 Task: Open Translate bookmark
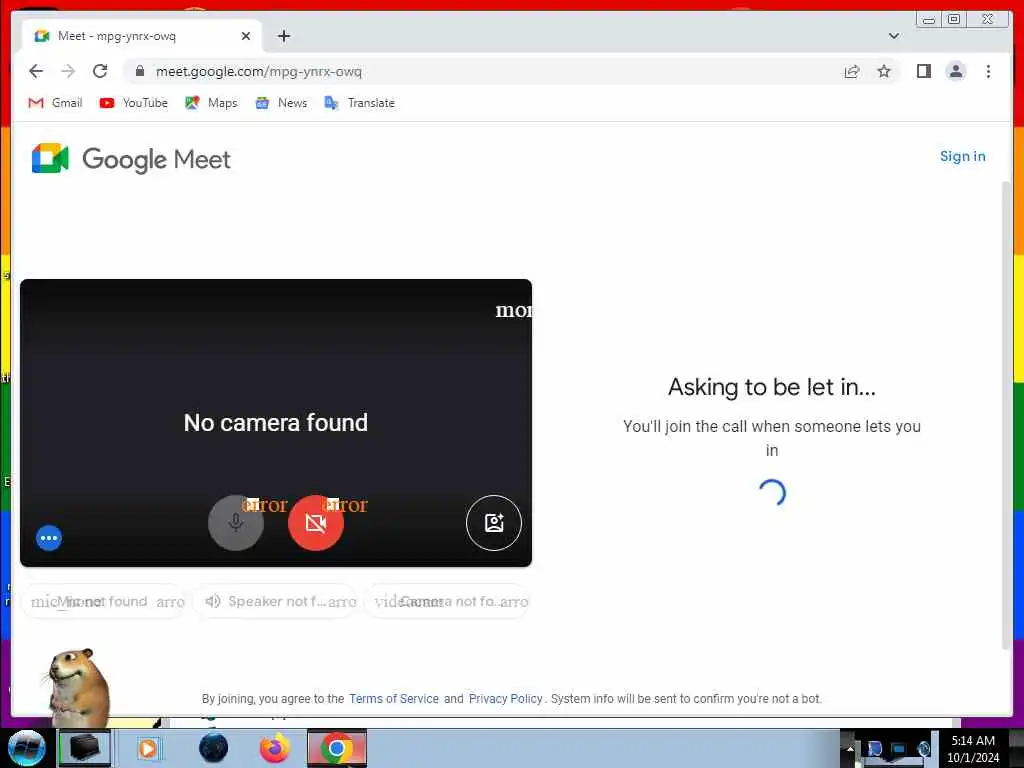tap(360, 103)
